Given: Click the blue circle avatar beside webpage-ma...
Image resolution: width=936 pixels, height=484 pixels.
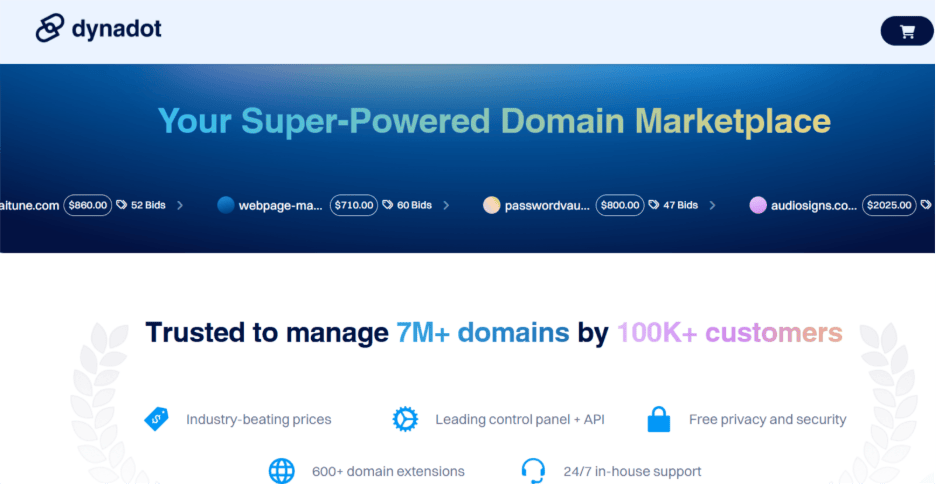Looking at the screenshot, I should click(225, 205).
